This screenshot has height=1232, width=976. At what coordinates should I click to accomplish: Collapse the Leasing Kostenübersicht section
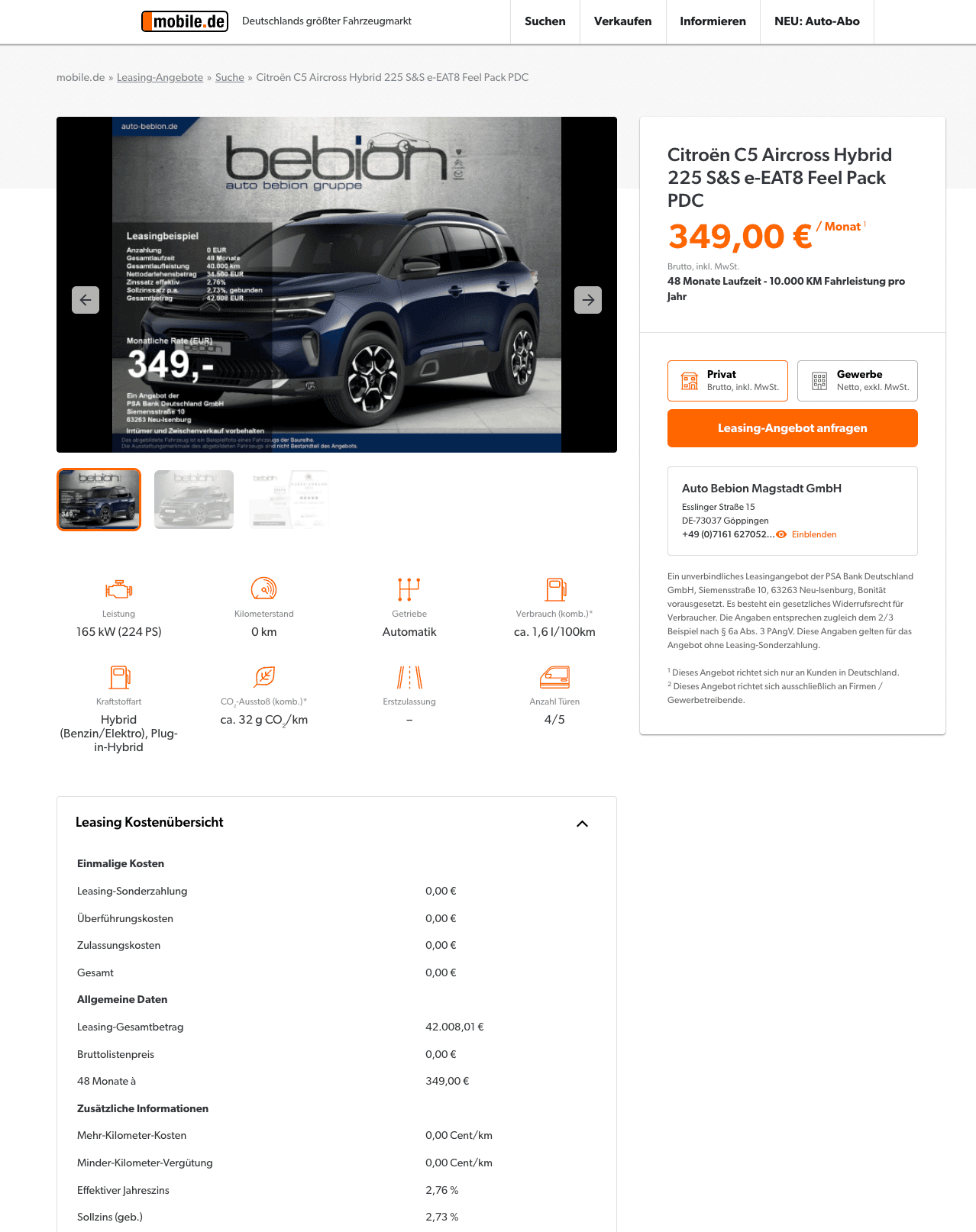[582, 824]
